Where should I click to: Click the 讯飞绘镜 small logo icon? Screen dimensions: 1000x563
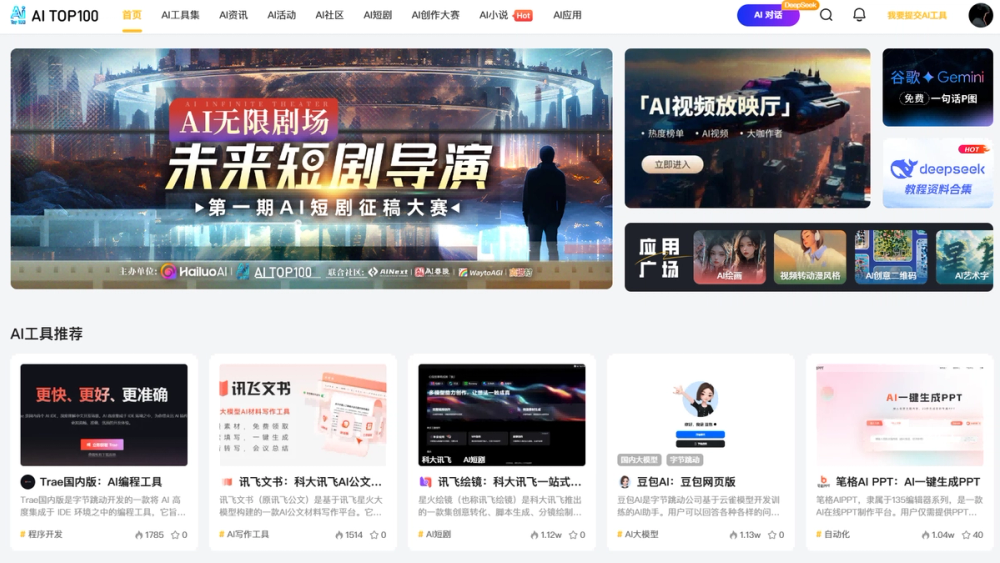pyautogui.click(x=425, y=482)
